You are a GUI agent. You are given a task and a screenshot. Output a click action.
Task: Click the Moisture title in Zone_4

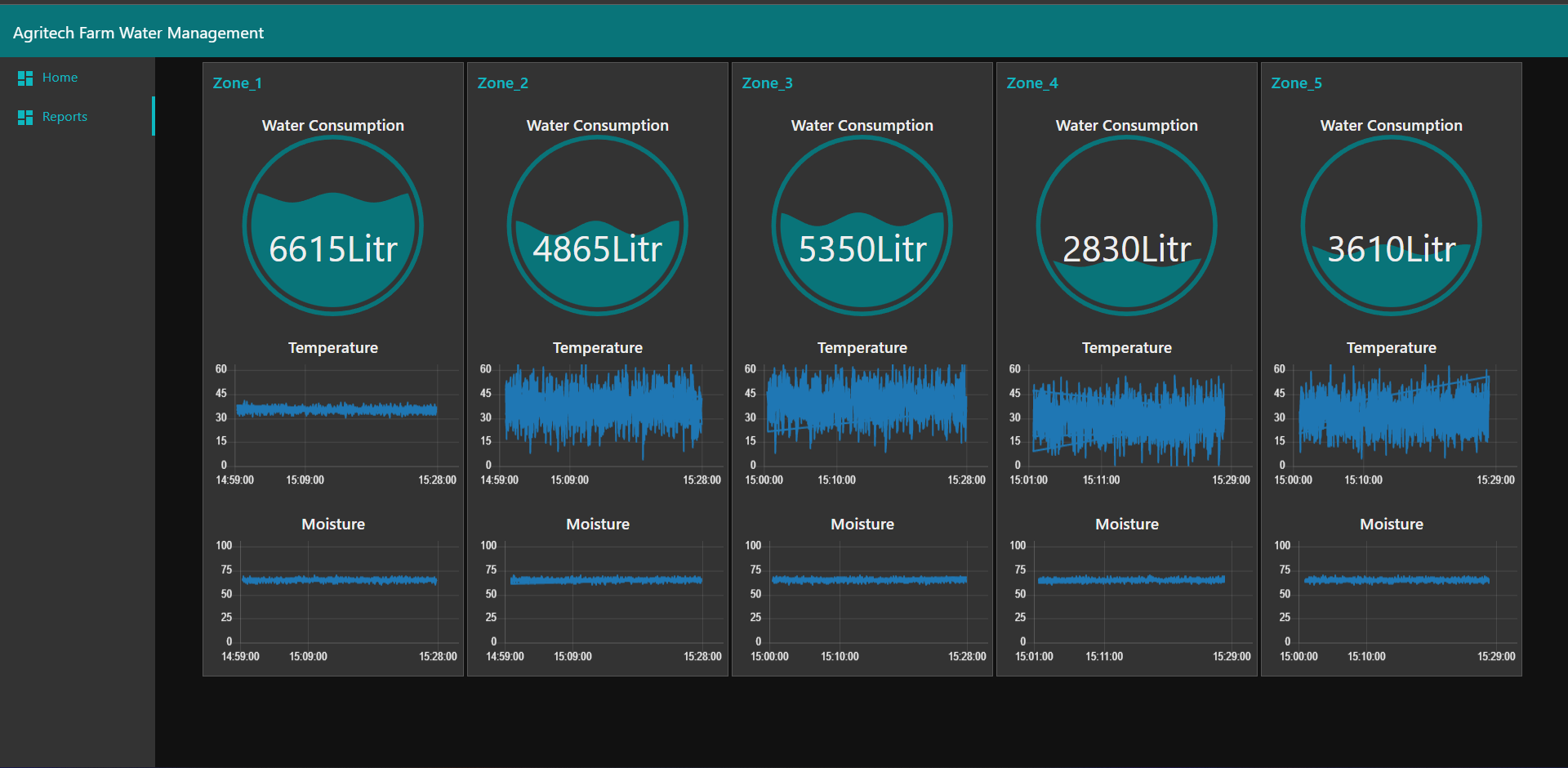pos(1127,525)
